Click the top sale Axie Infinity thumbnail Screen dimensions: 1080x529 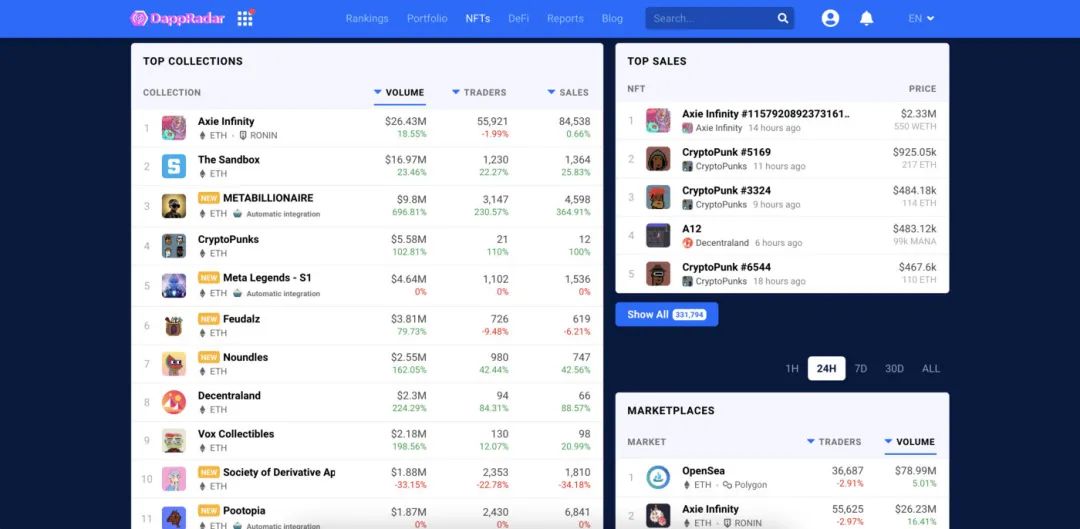click(x=658, y=121)
